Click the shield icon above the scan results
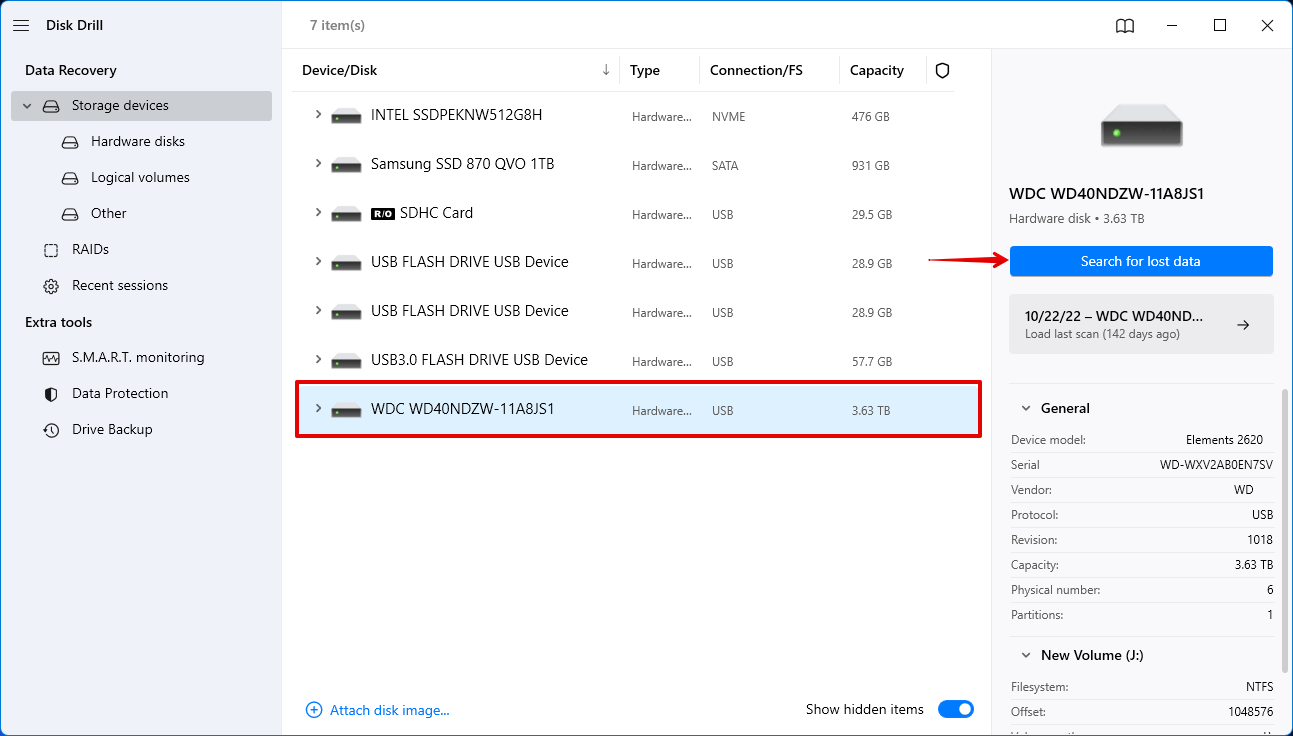Image resolution: width=1293 pixels, height=736 pixels. (941, 70)
